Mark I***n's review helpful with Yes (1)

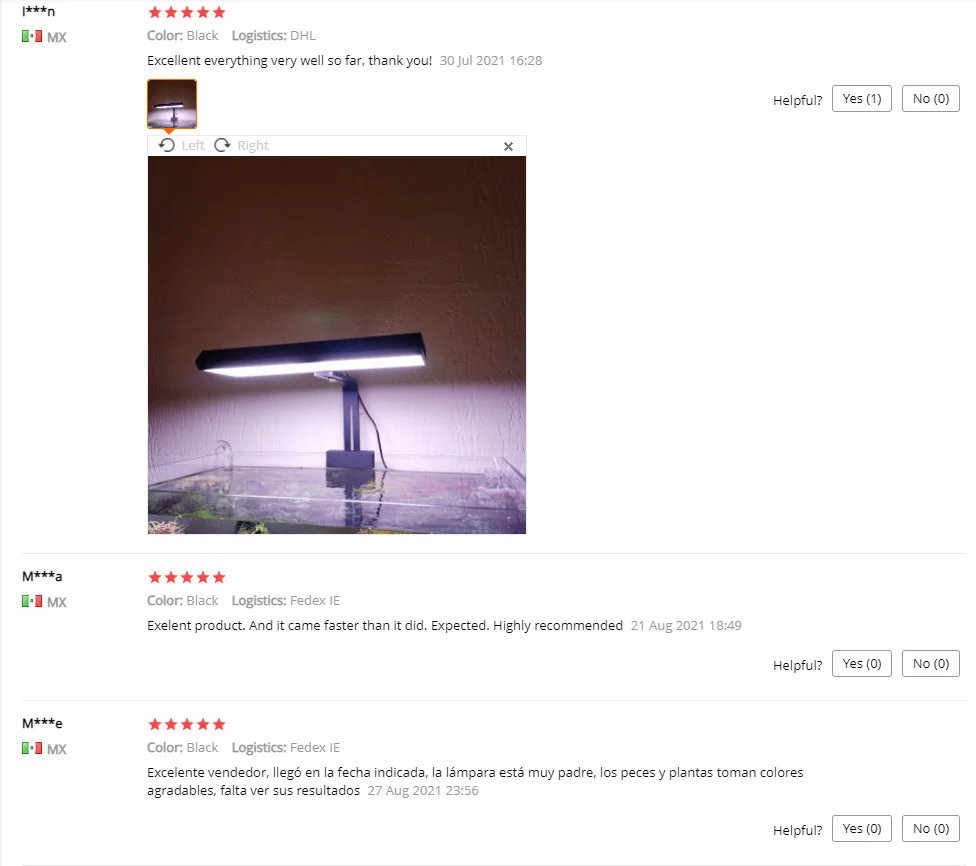tap(861, 99)
